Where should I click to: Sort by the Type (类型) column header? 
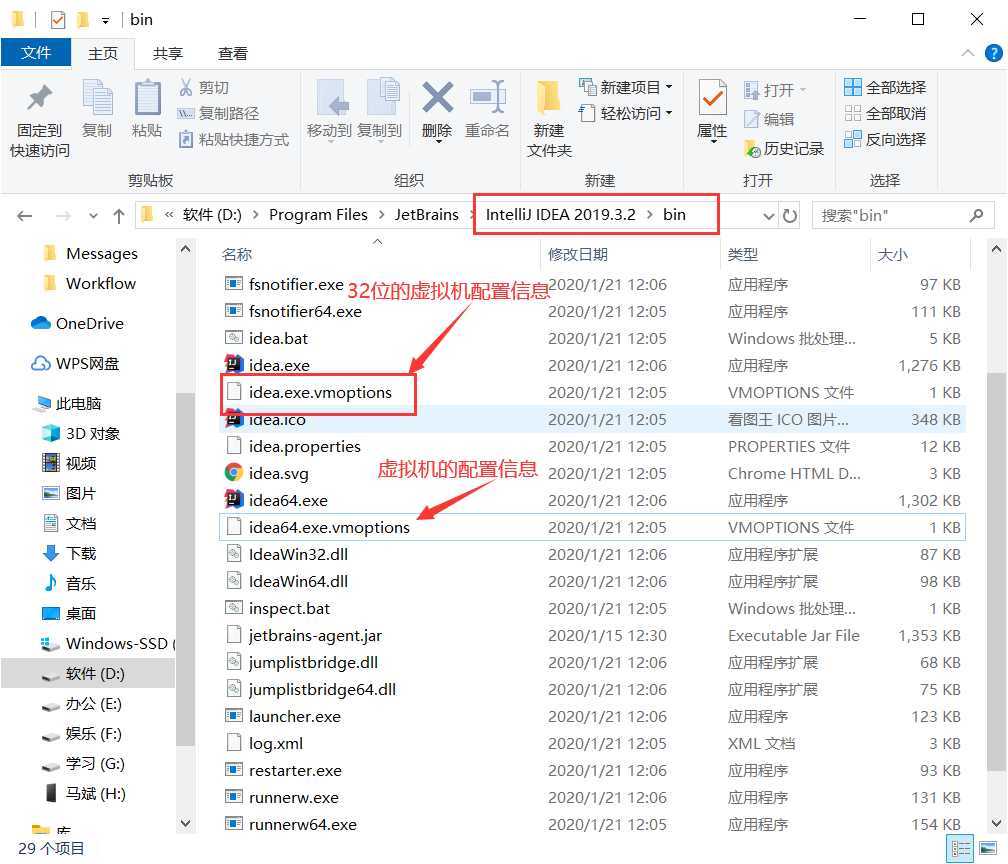tap(742, 255)
